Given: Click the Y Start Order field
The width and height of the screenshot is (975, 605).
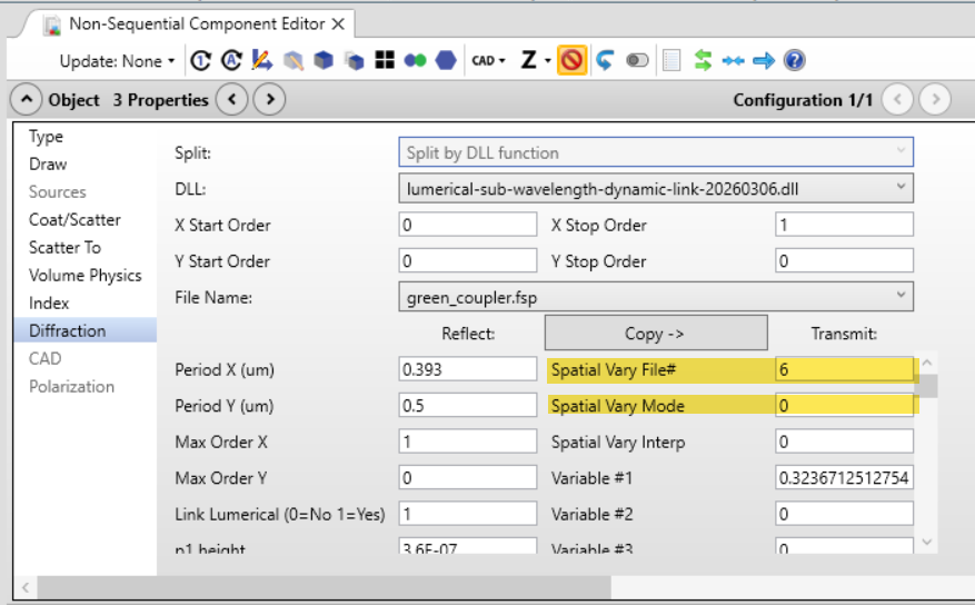Looking at the screenshot, I should pyautogui.click(x=468, y=261).
